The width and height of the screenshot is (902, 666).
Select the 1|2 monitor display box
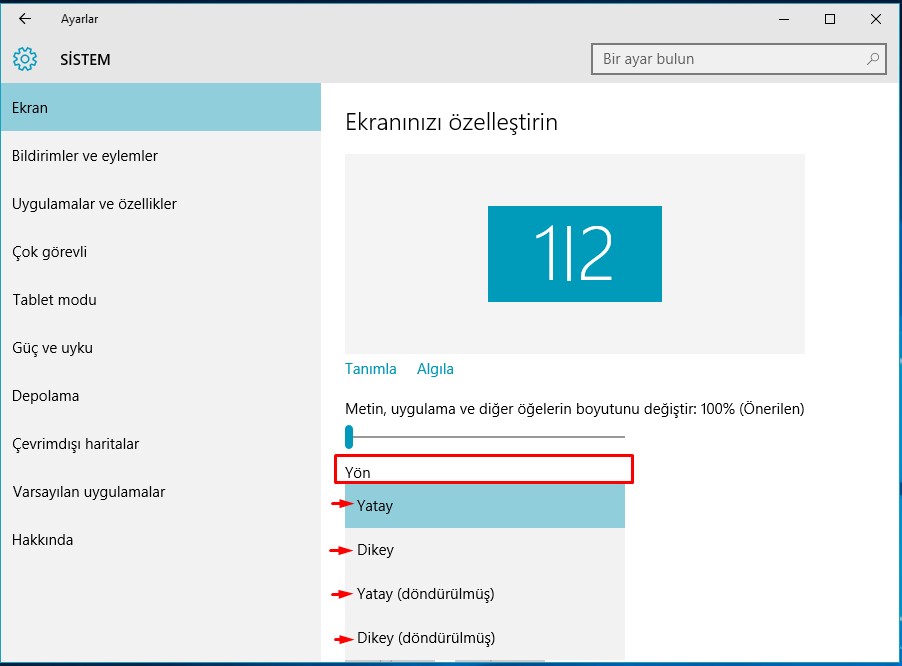pos(574,254)
